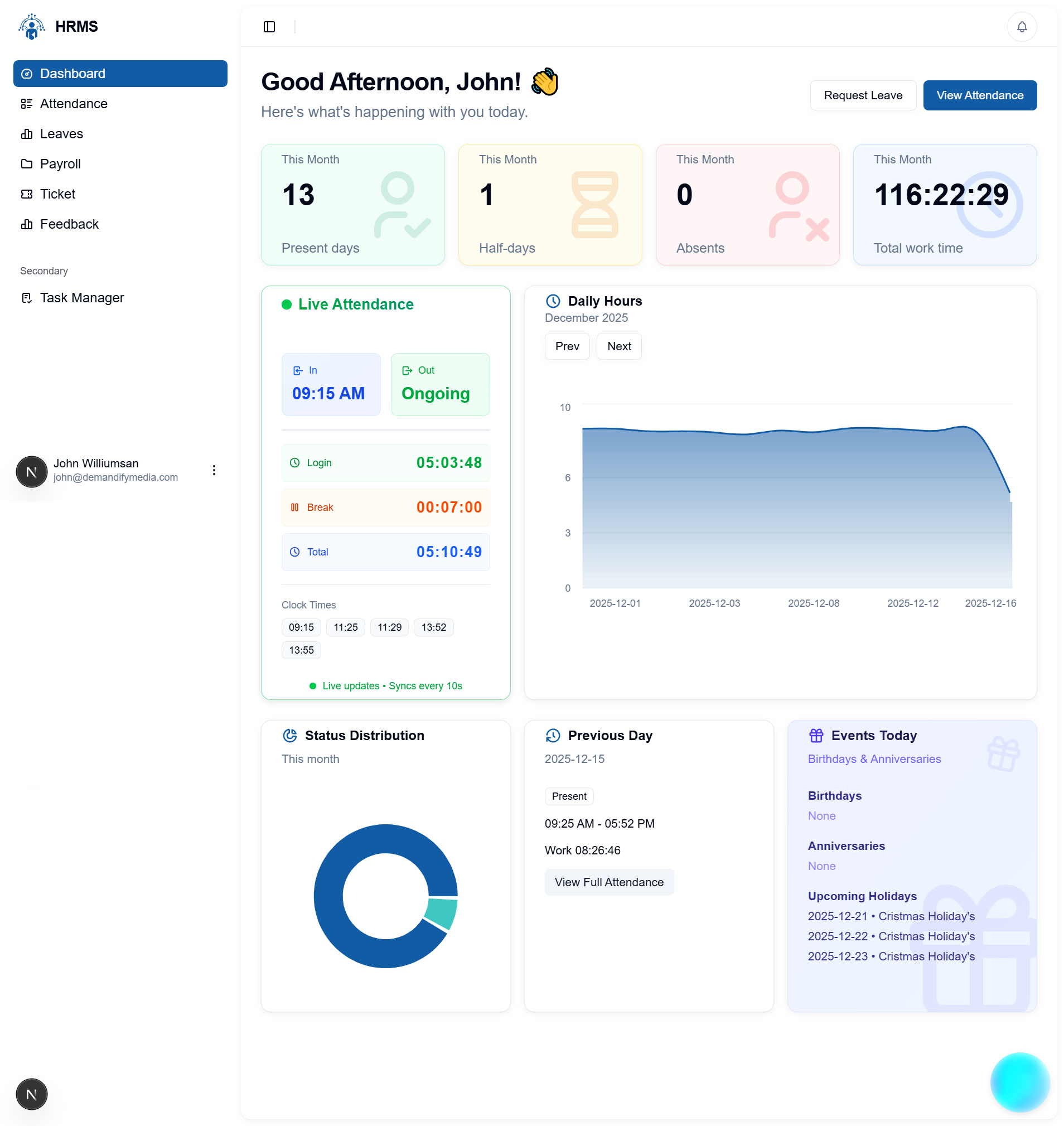This screenshot has width=1064, height=1126.
Task: Click Prev to view previous month hours
Action: [567, 346]
